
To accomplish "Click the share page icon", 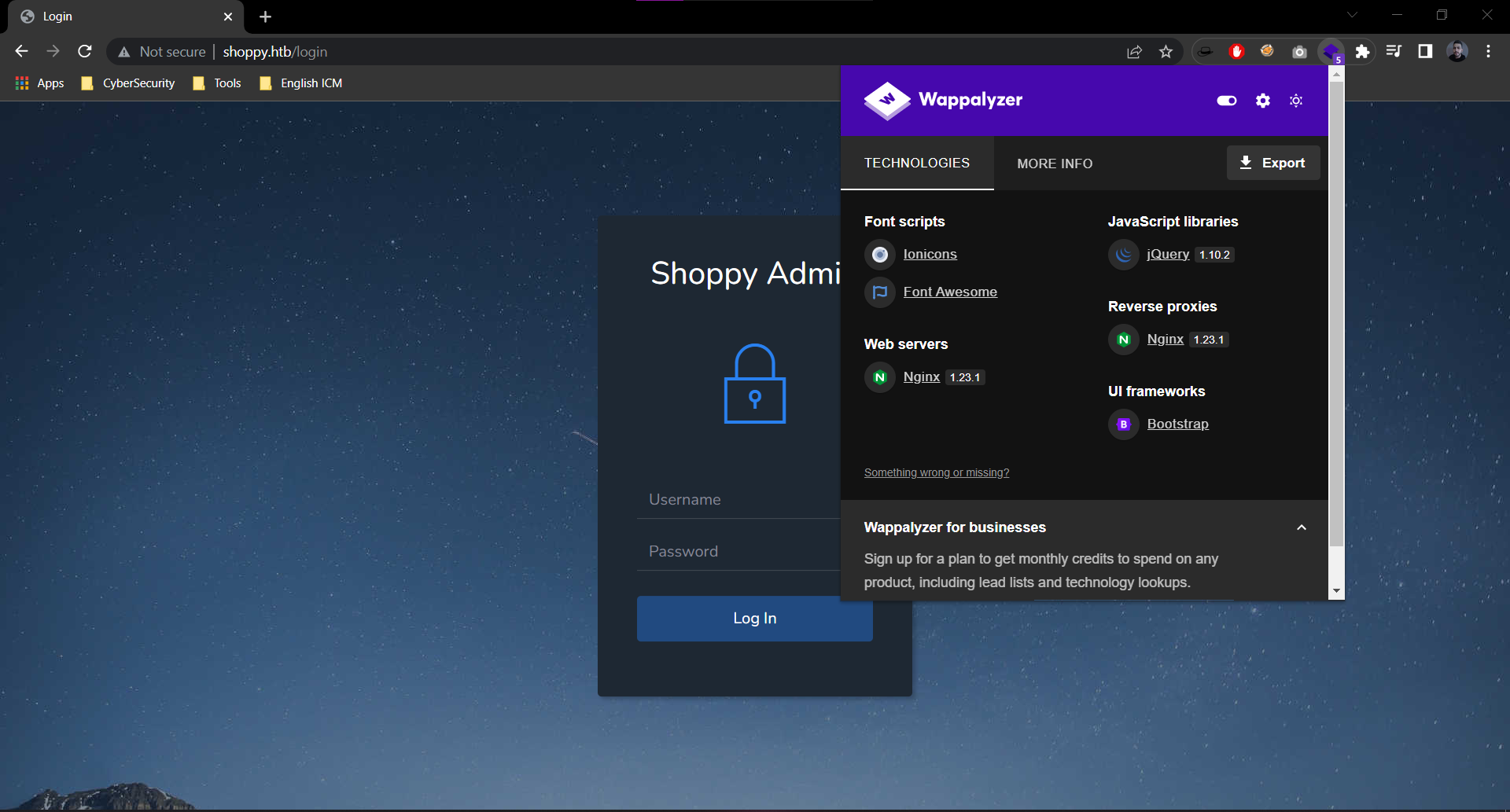I will click(1134, 52).
